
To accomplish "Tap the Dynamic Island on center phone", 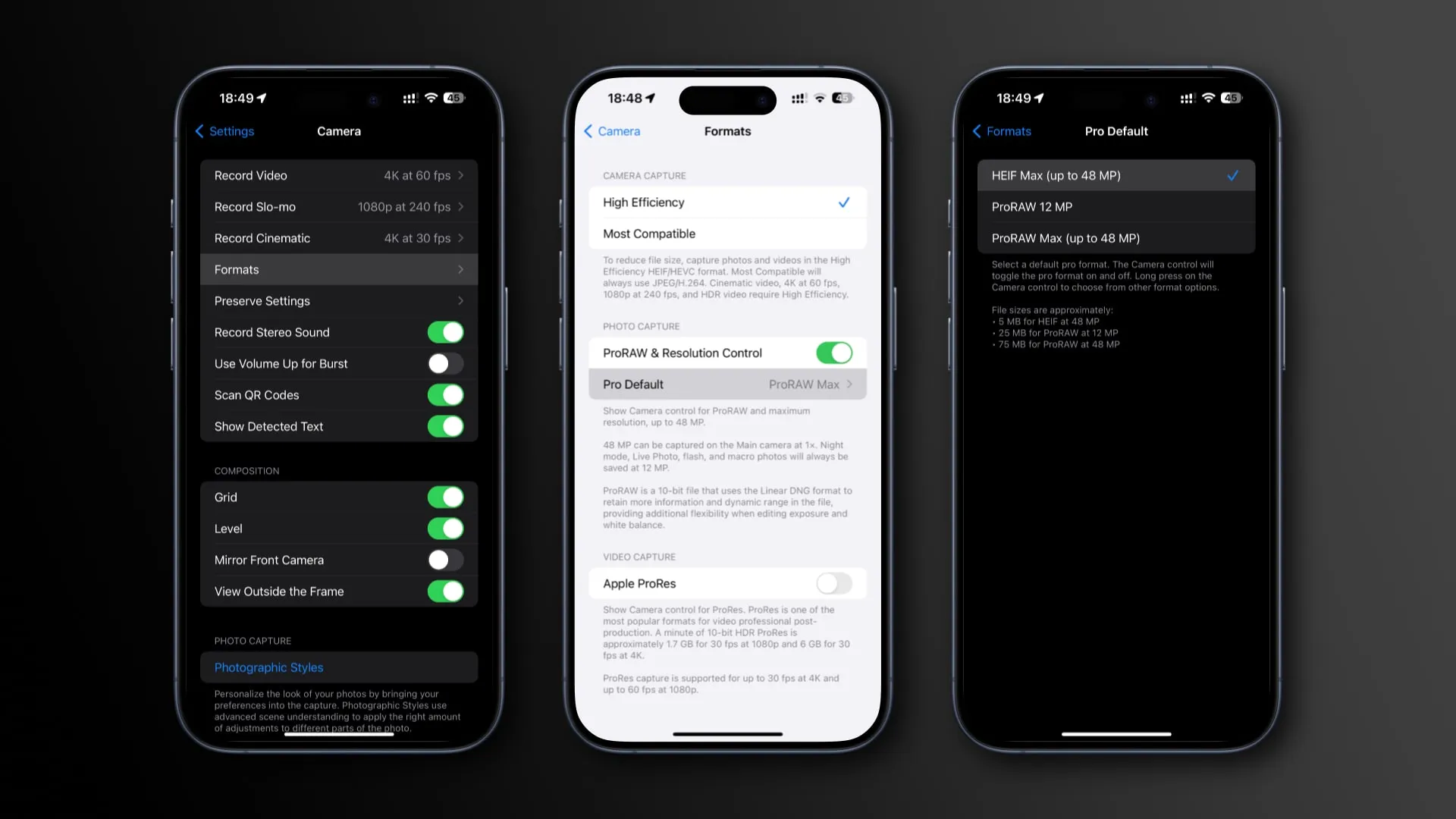I will click(727, 98).
